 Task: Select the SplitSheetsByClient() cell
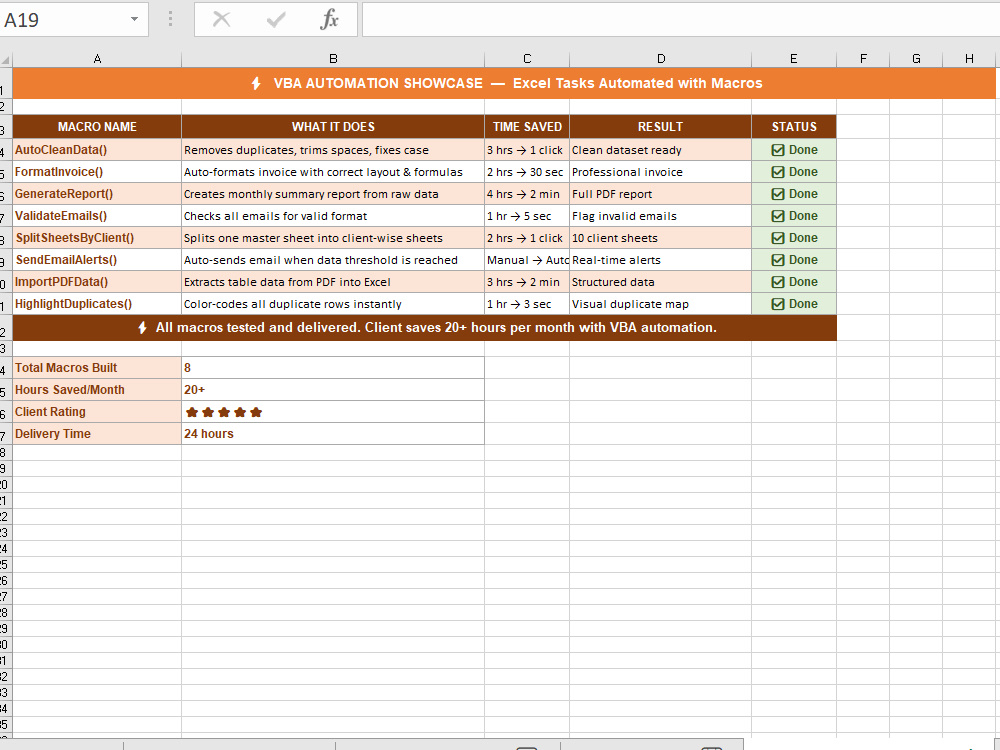[x=97, y=238]
